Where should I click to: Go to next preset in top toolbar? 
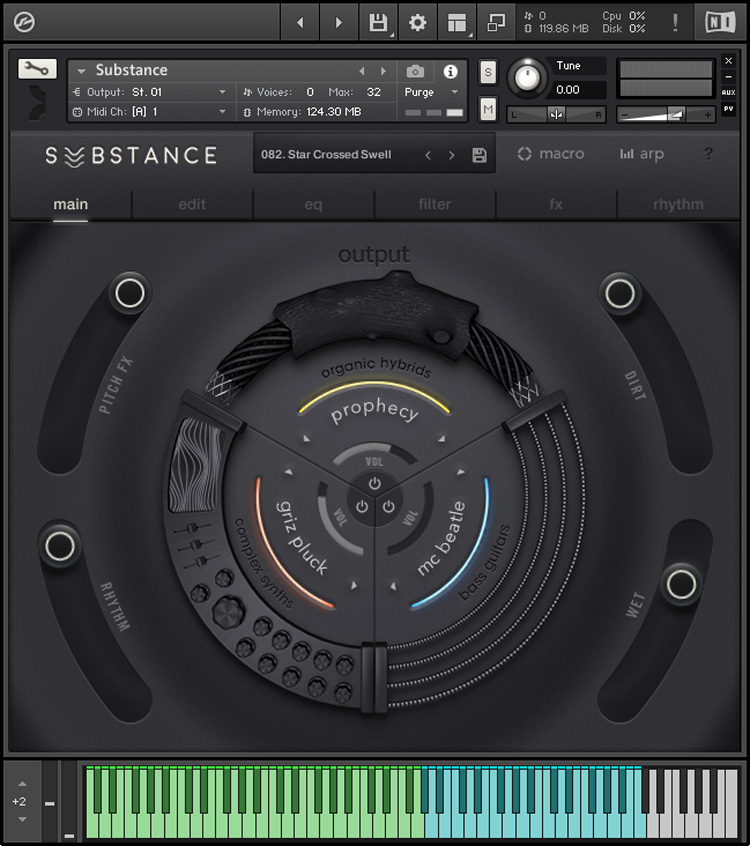click(339, 22)
